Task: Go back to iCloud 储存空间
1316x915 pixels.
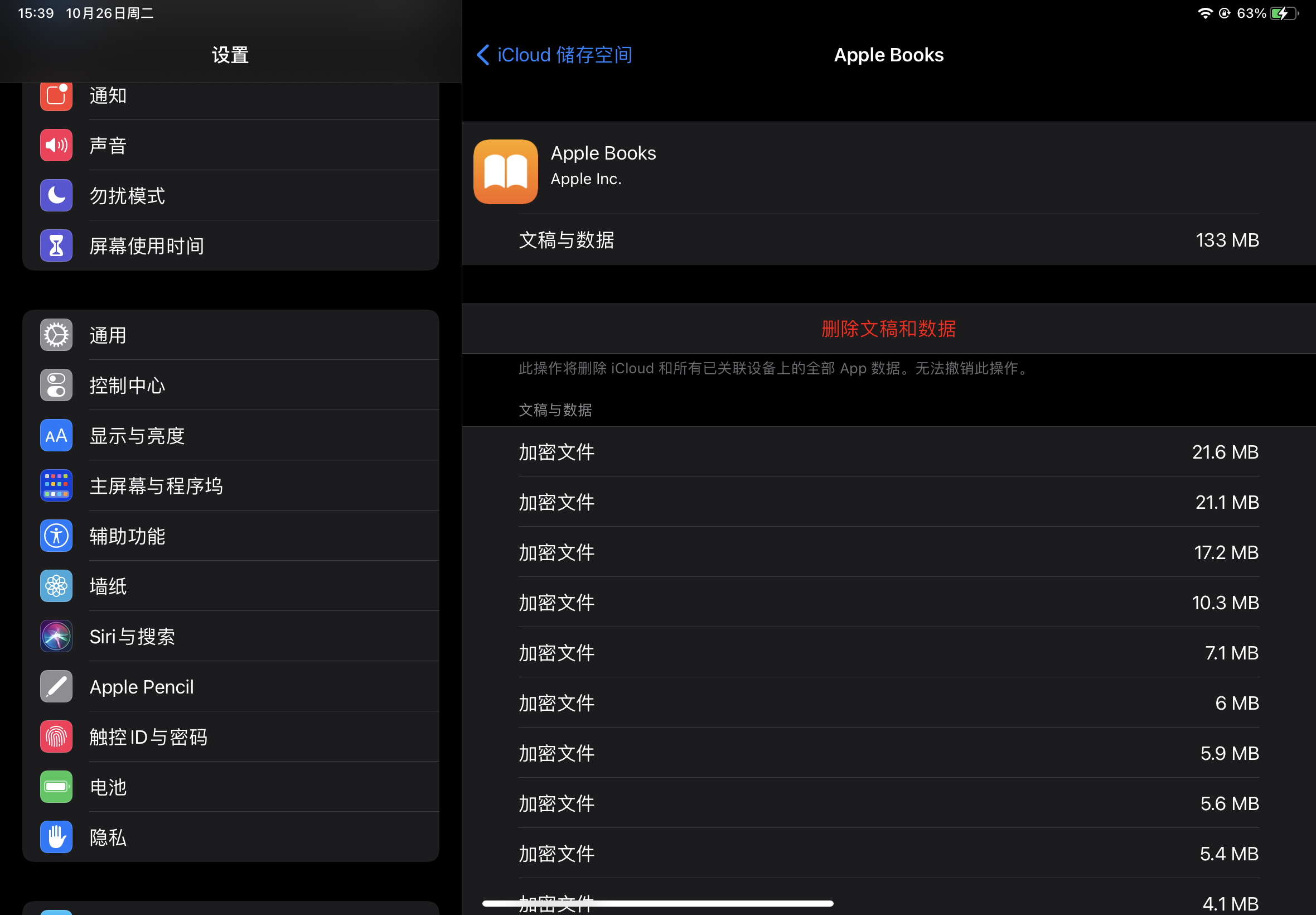Action: (554, 55)
